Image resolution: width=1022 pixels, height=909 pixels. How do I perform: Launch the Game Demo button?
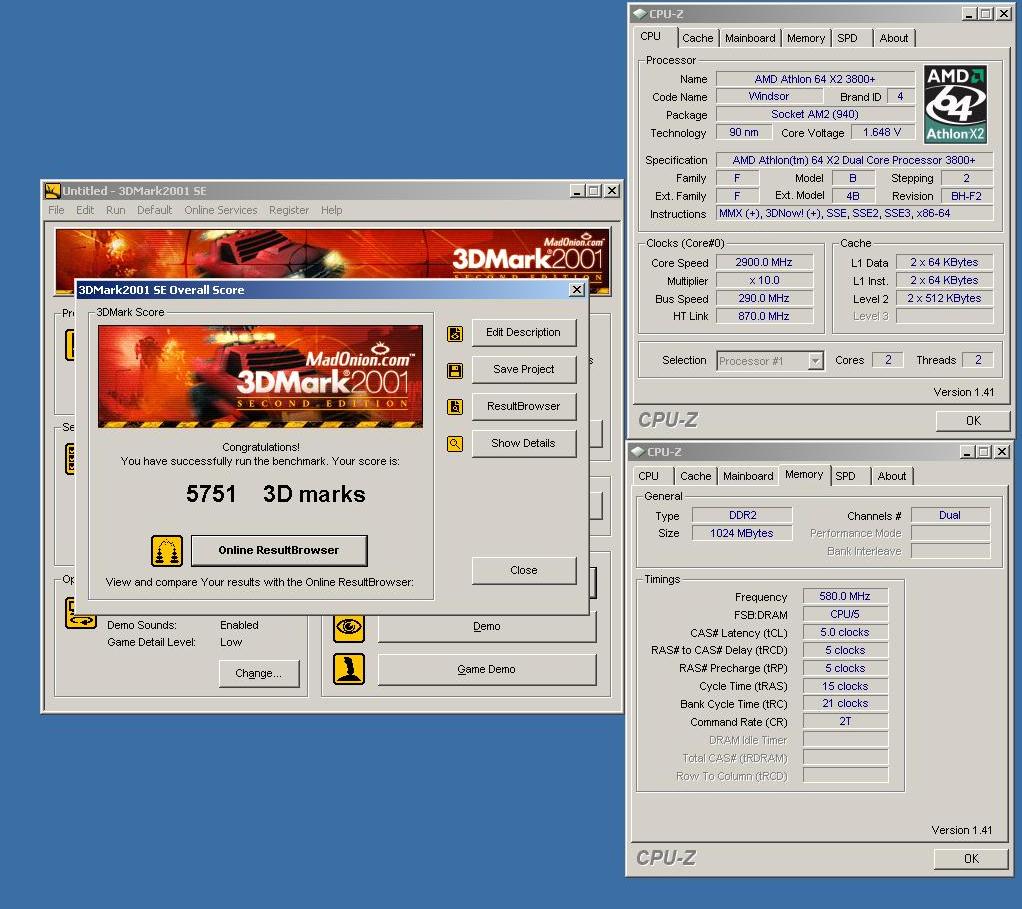487,669
